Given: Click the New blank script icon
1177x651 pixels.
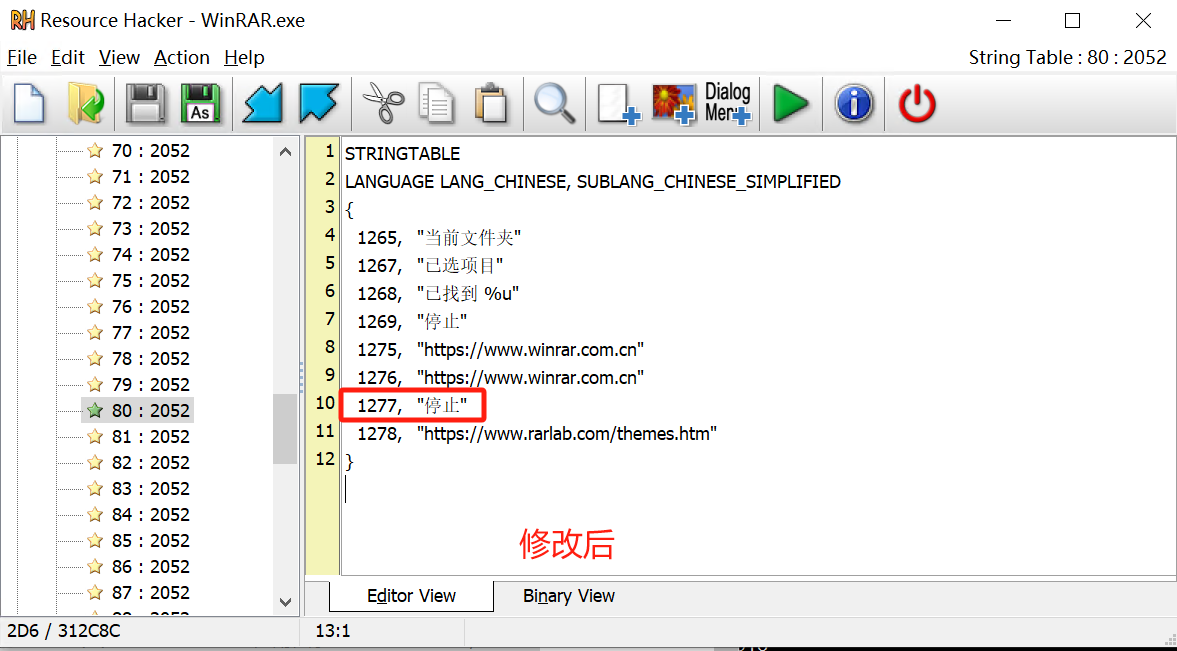Looking at the screenshot, I should (x=29, y=103).
